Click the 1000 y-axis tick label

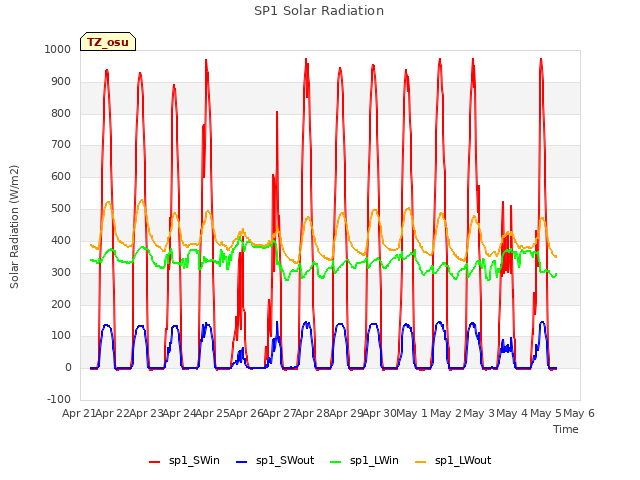[x=58, y=49]
